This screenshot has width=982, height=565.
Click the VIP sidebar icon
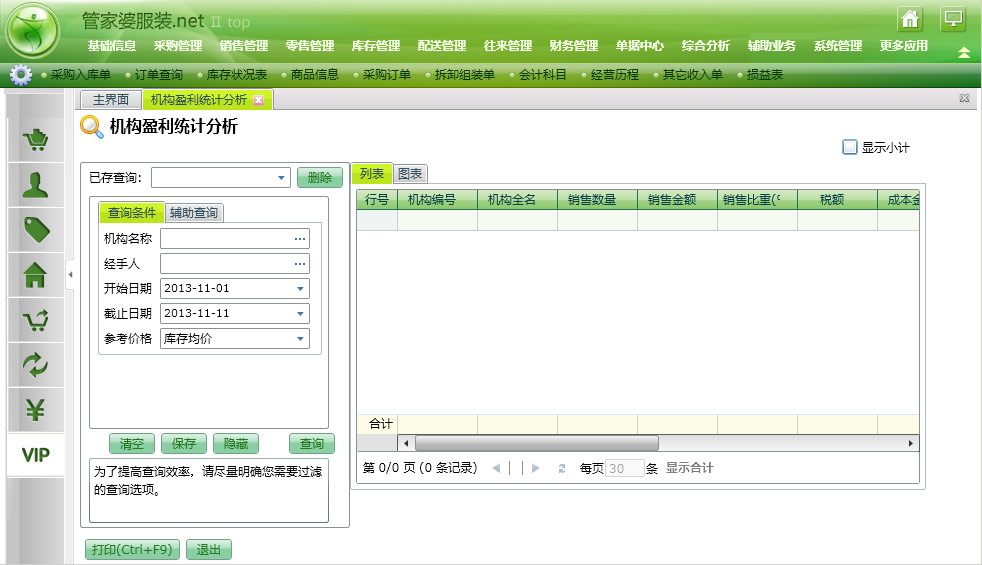(36, 455)
